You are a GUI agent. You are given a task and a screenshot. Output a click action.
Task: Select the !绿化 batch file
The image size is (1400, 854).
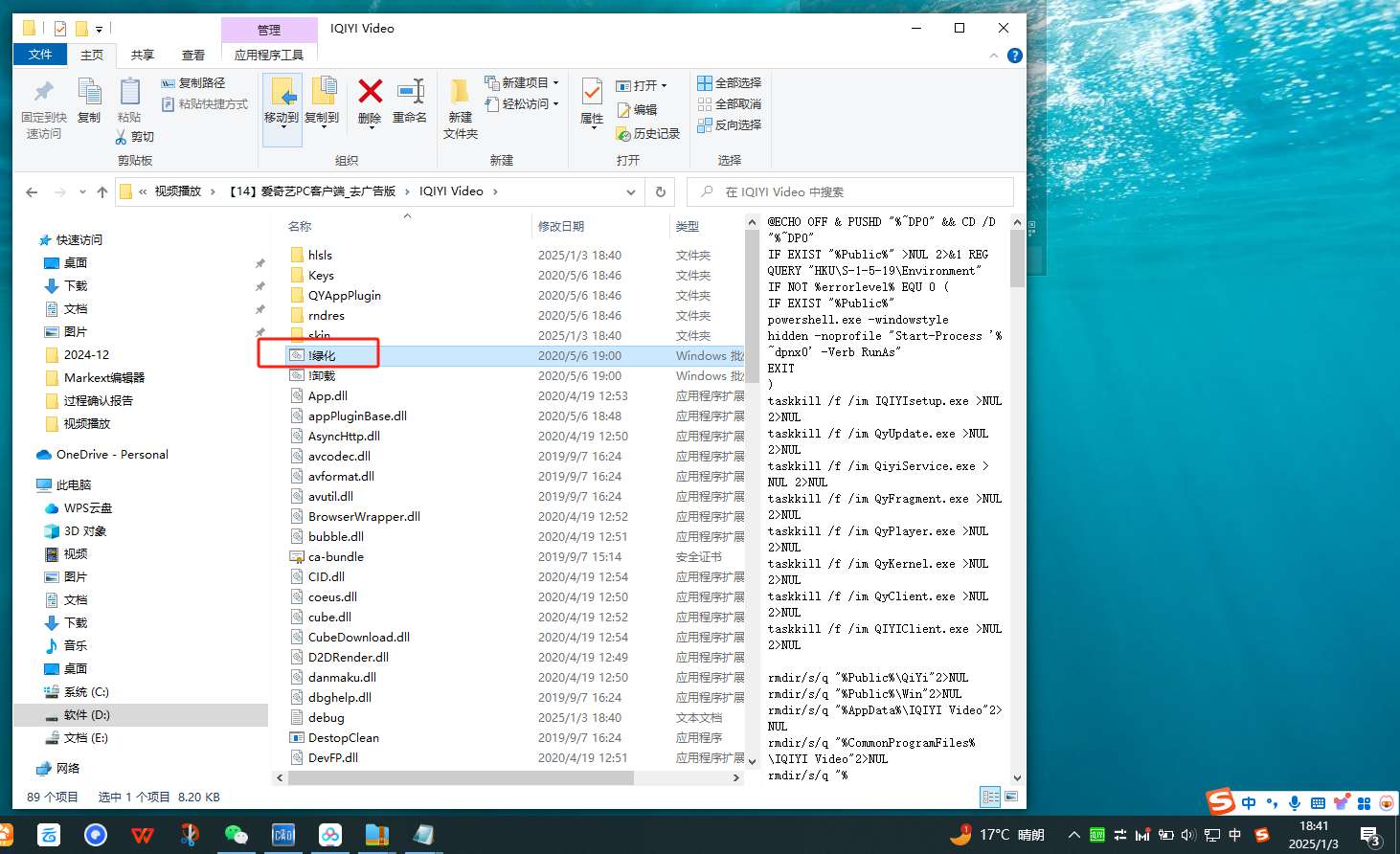point(322,356)
